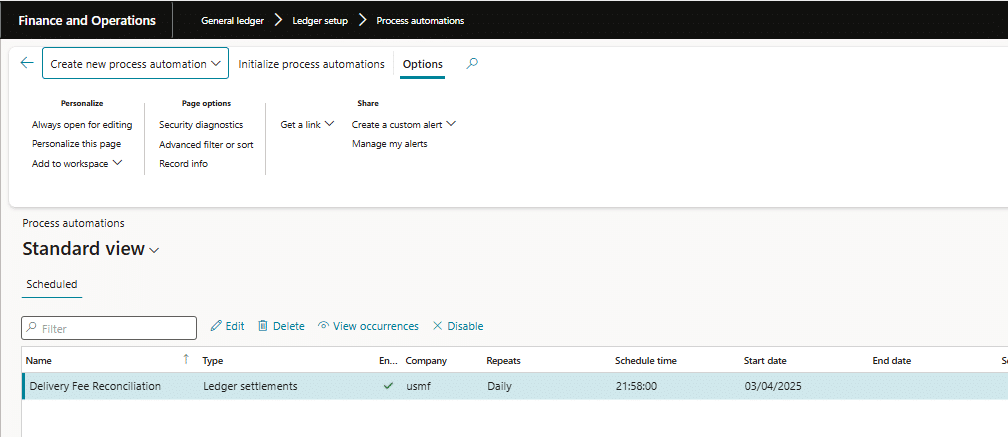
Task: Click the Daily repeats cell
Action: (498, 386)
